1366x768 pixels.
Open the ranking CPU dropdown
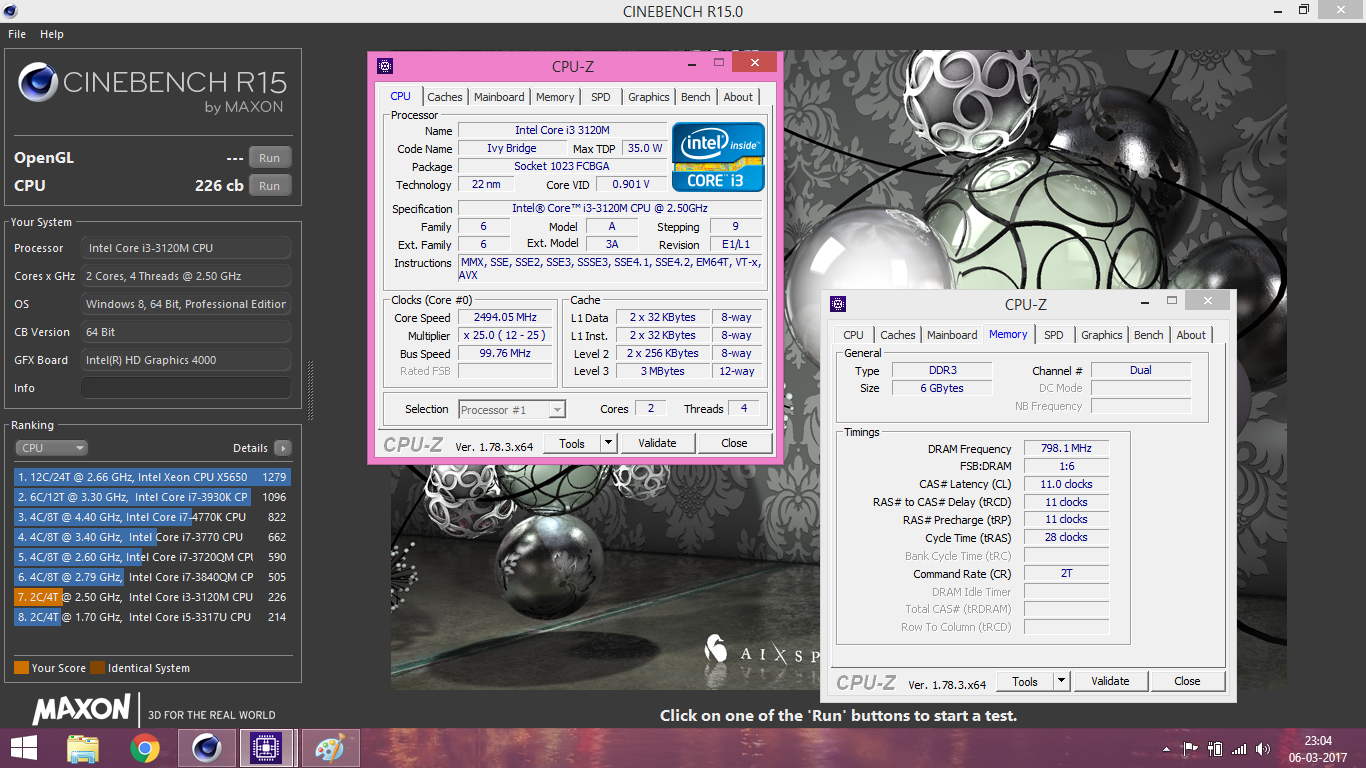point(51,448)
